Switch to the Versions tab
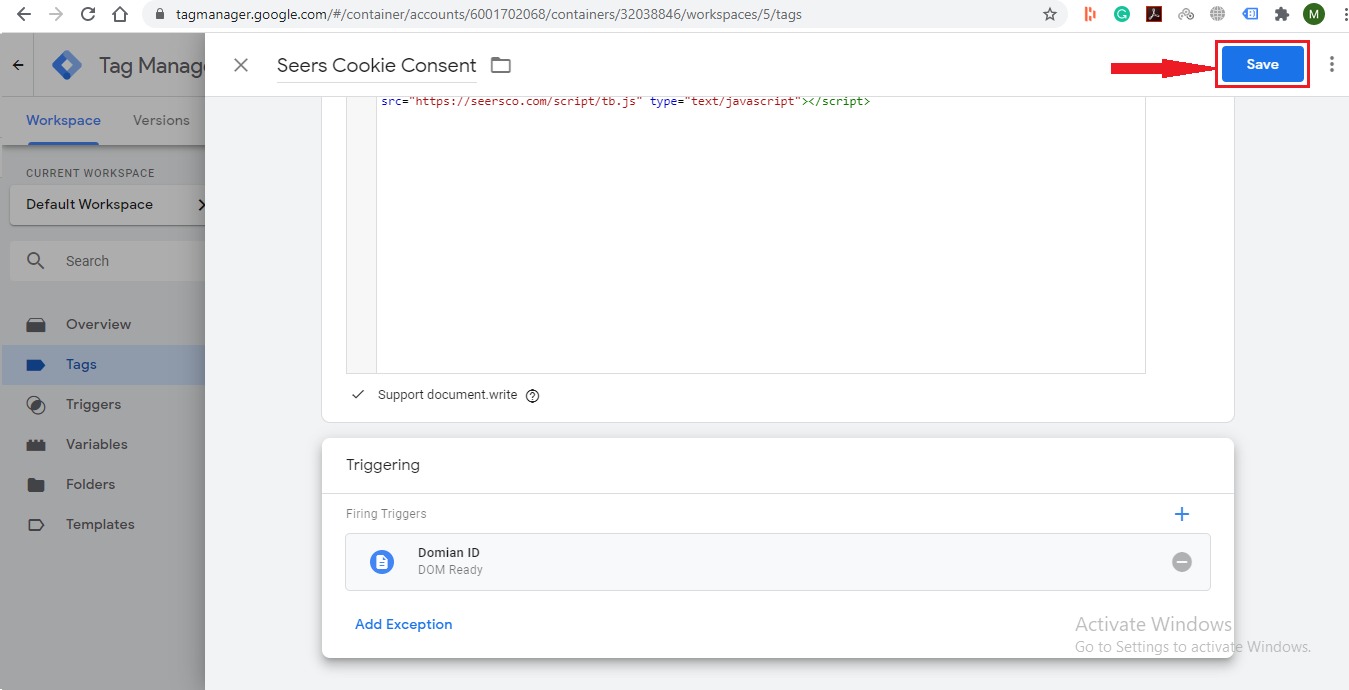The image size is (1349, 690). [161, 120]
